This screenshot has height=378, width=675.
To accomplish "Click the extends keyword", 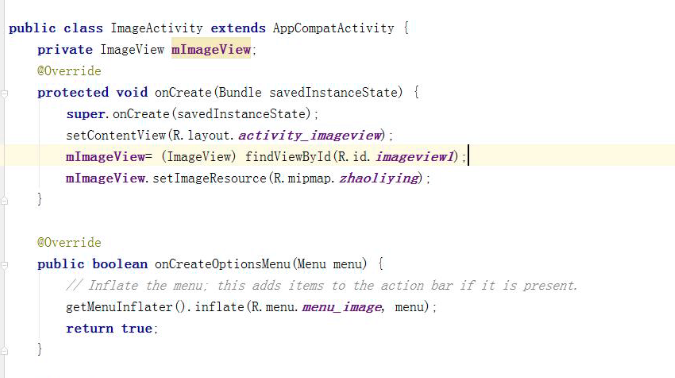I will pyautogui.click(x=238, y=28).
